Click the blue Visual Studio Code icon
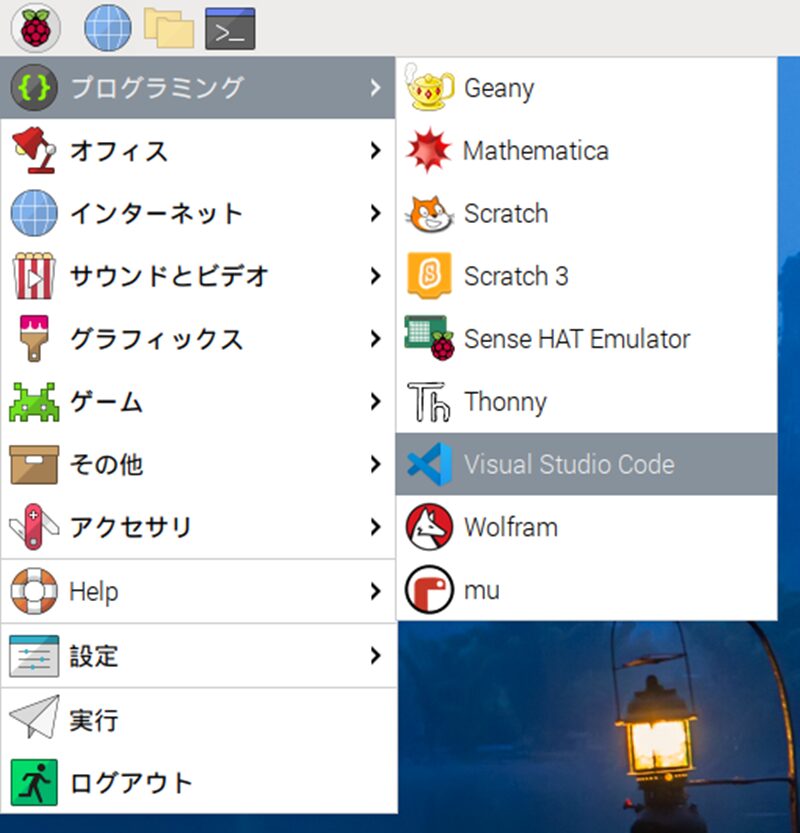800x833 pixels. 429,464
